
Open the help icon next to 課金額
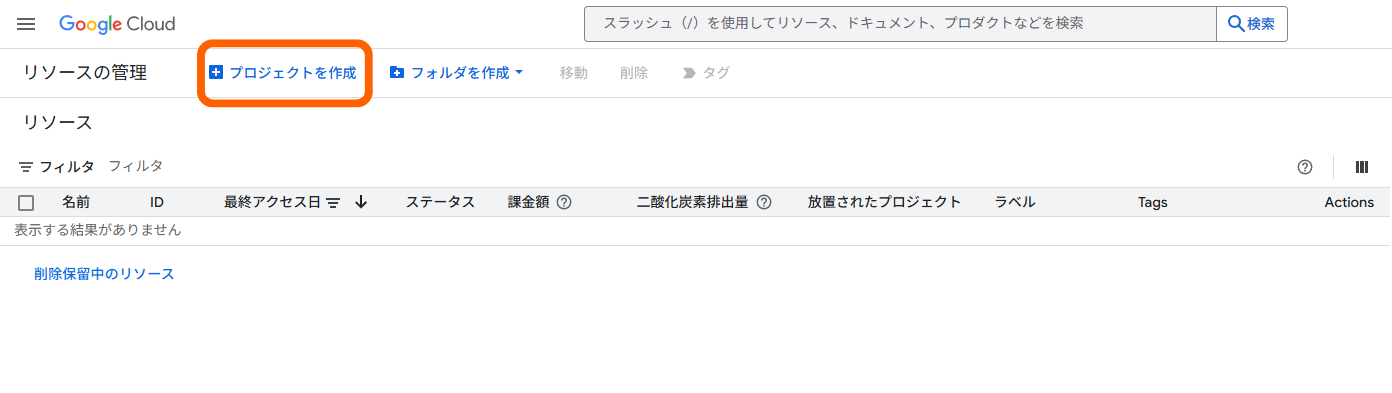pos(564,202)
